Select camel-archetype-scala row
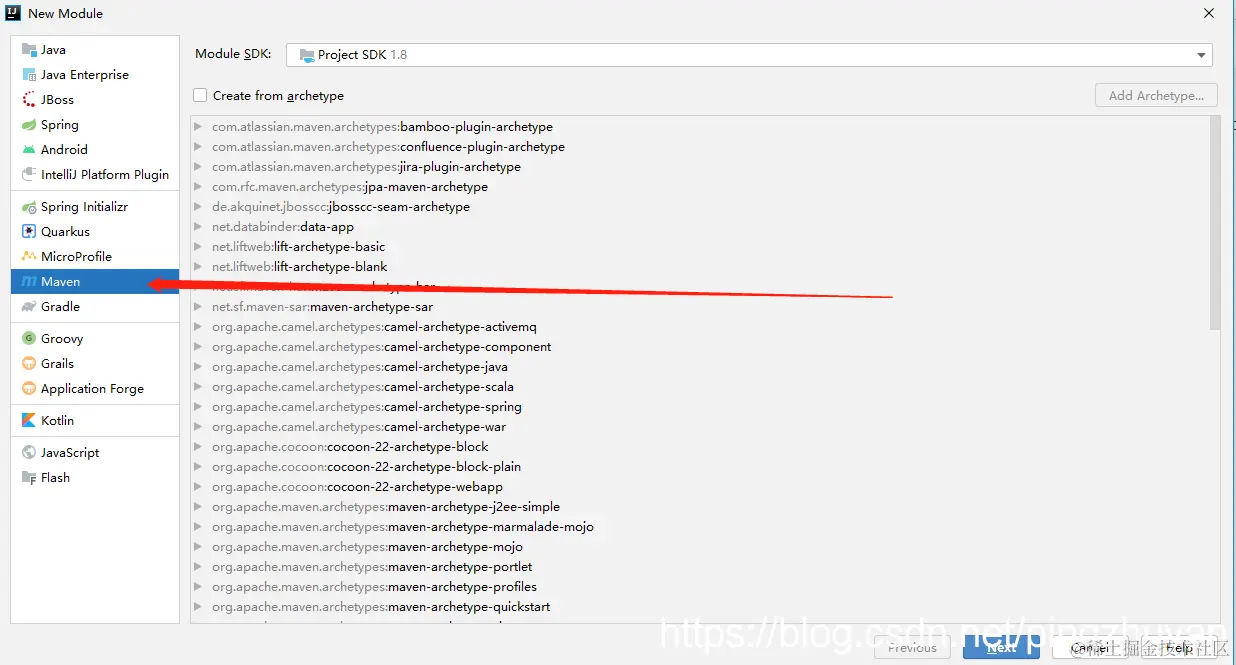Screen dimensions: 1236x665 700,387
